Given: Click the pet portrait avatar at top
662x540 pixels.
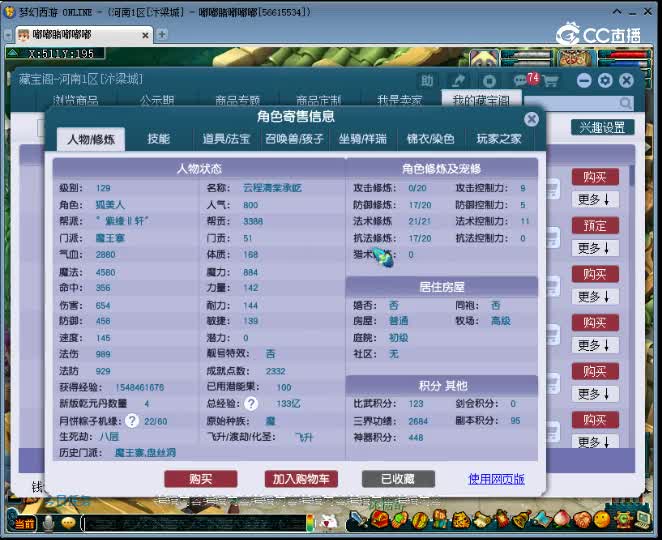Looking at the screenshot, I should pyautogui.click(x=484, y=58).
